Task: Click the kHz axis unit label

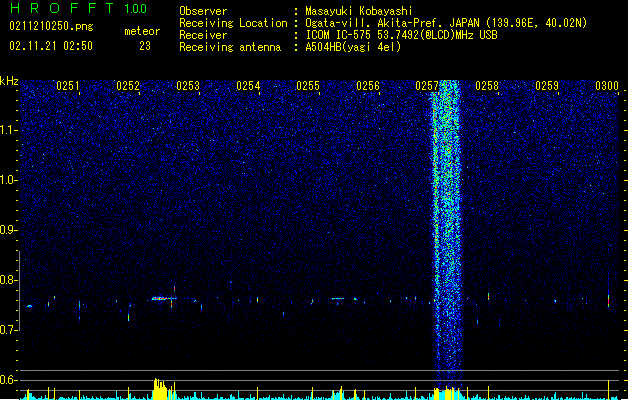Action: pyautogui.click(x=9, y=81)
